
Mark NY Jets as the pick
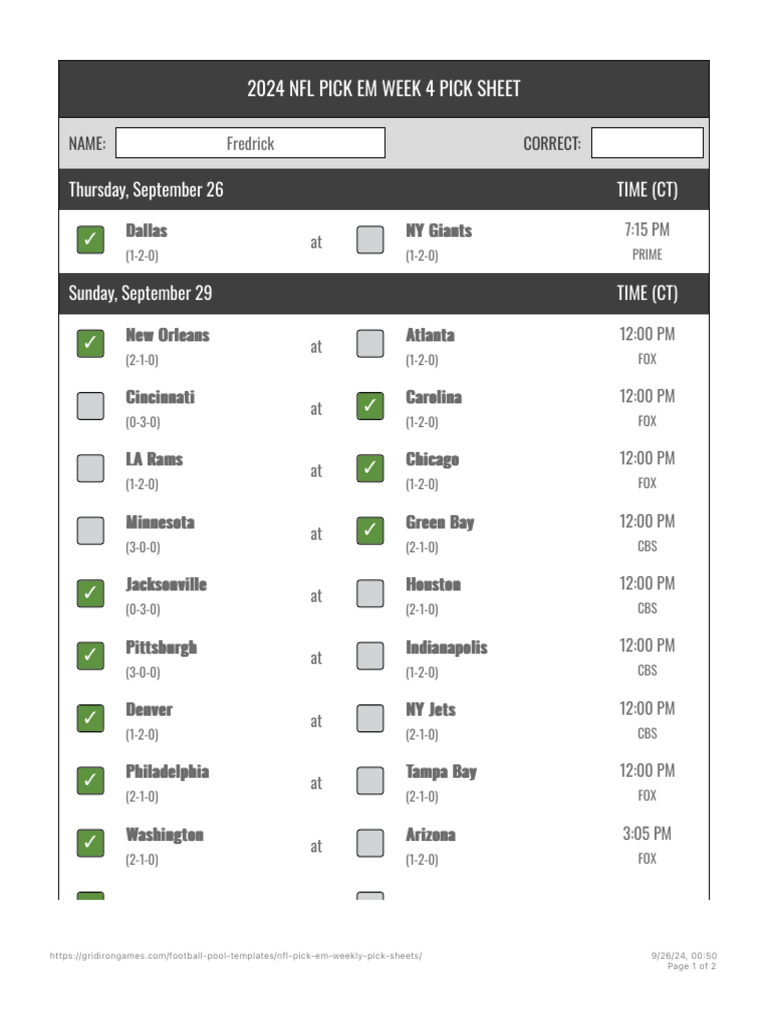(x=370, y=718)
